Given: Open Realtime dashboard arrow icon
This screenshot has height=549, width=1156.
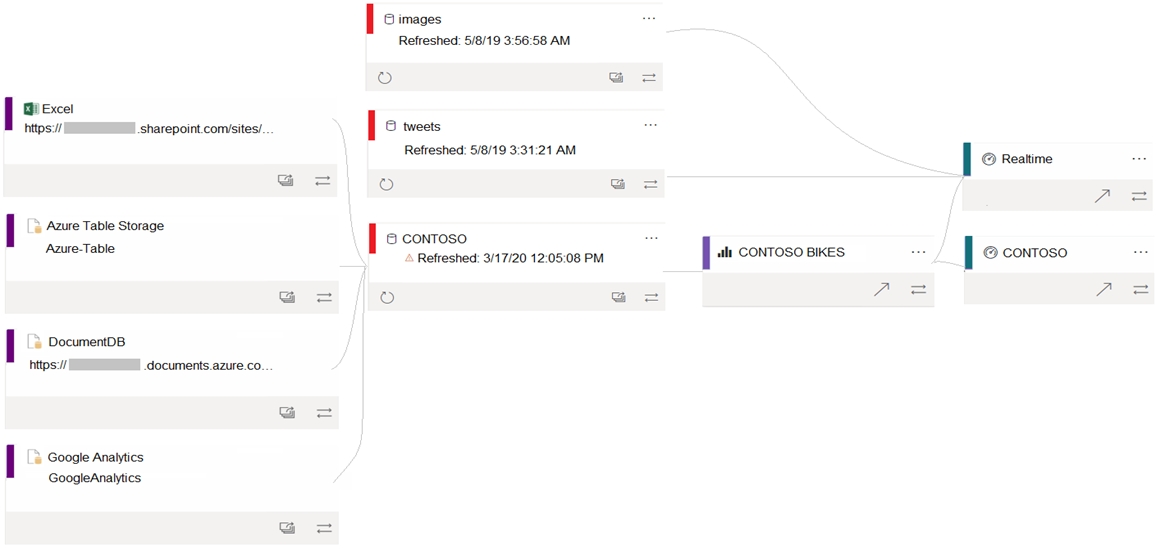Looking at the screenshot, I should pyautogui.click(x=1102, y=196).
